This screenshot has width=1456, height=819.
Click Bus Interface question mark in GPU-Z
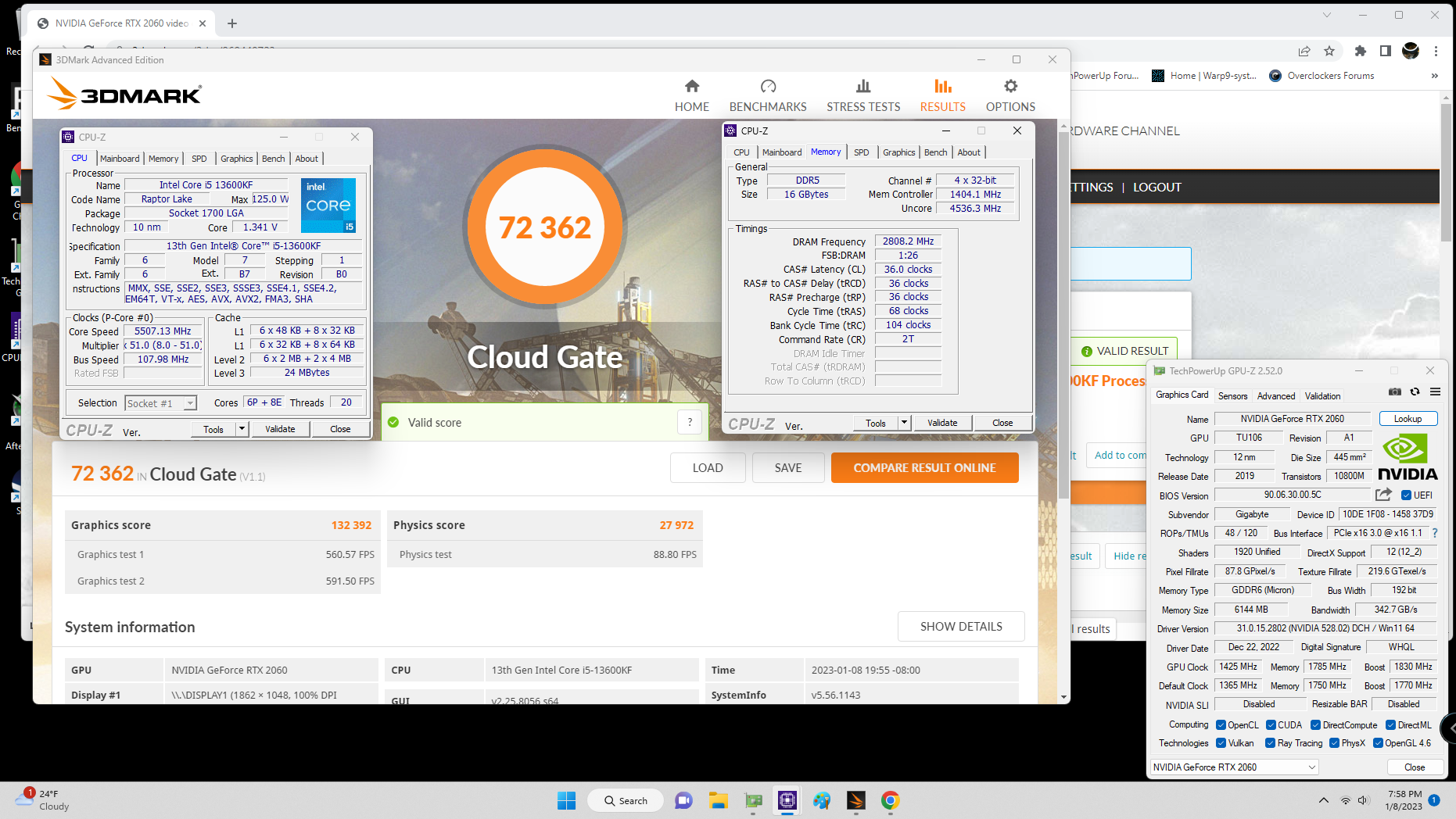click(x=1434, y=533)
